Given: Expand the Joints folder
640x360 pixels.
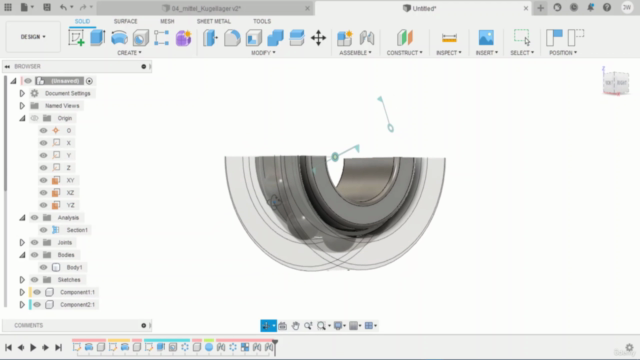Looking at the screenshot, I should pyautogui.click(x=22, y=242).
